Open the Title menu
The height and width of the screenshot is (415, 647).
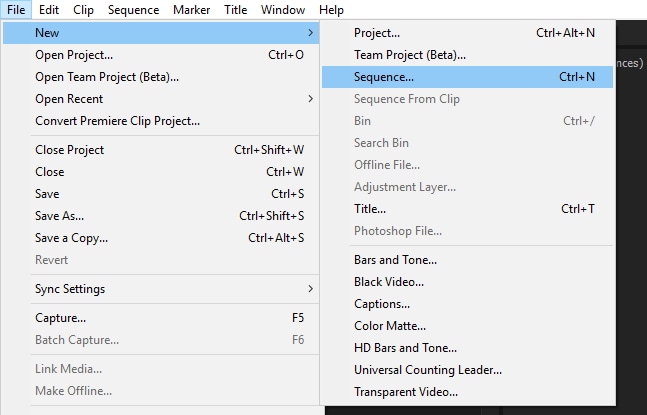[236, 10]
